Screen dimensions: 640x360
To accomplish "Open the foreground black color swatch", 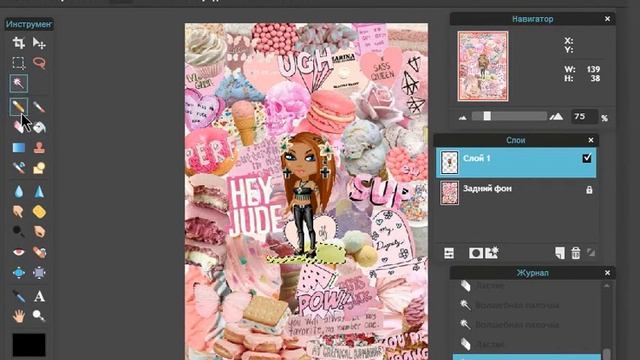I will click(x=29, y=345).
